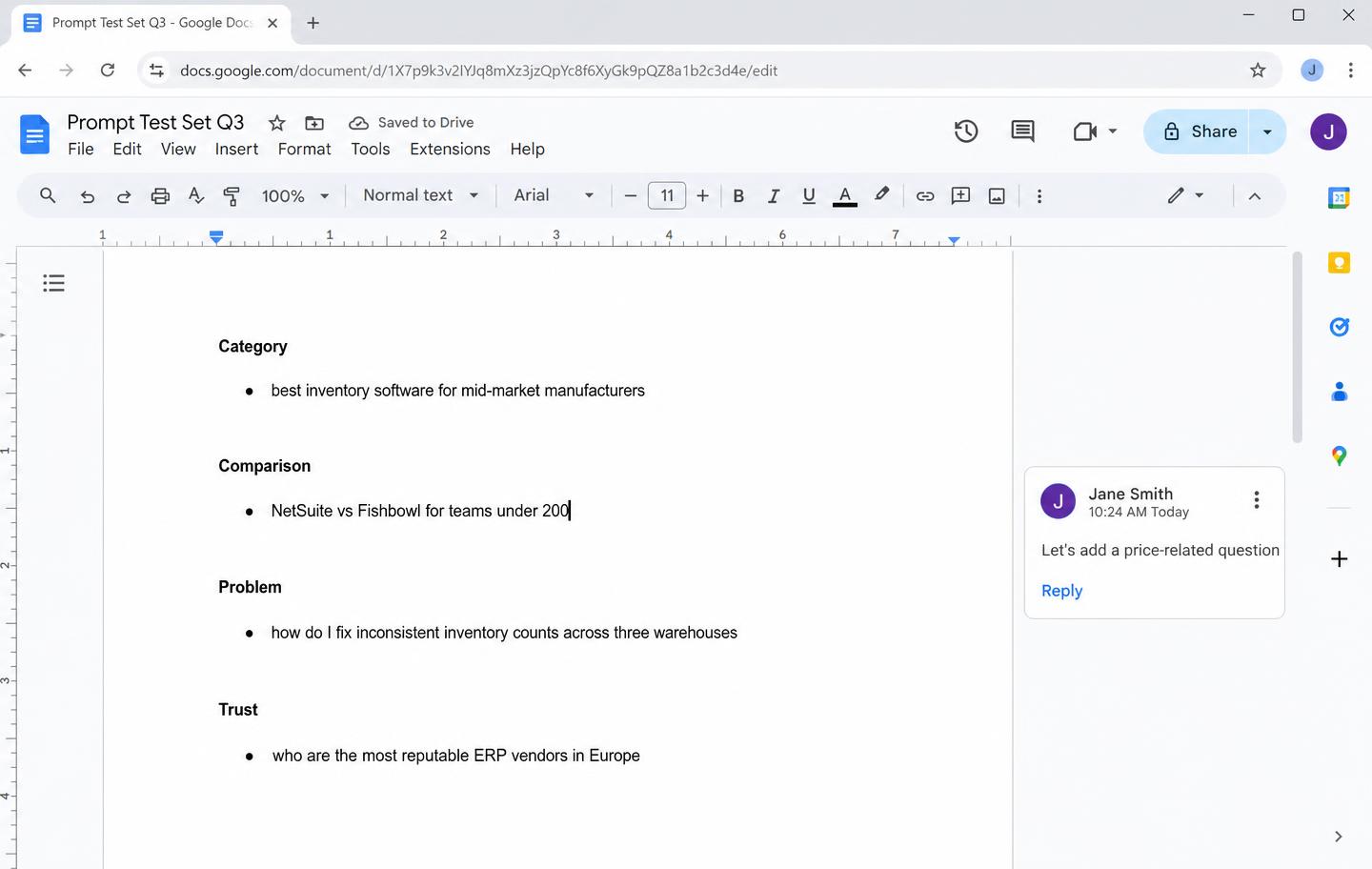Collapse the menus with the up chevron
The image size is (1372, 869).
coord(1255,196)
